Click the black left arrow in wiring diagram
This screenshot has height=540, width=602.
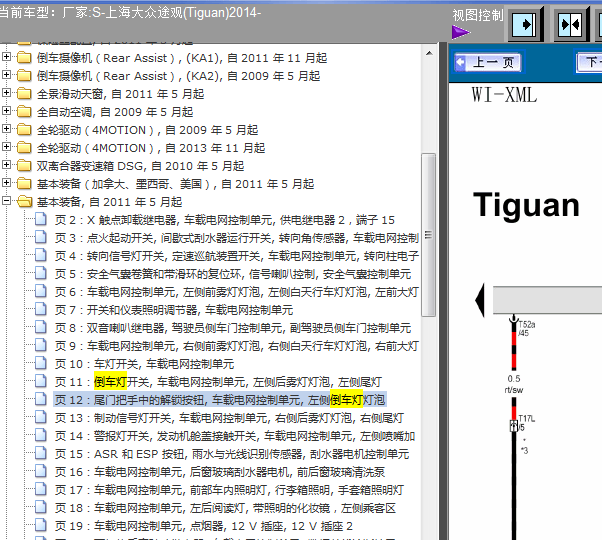coord(480,300)
